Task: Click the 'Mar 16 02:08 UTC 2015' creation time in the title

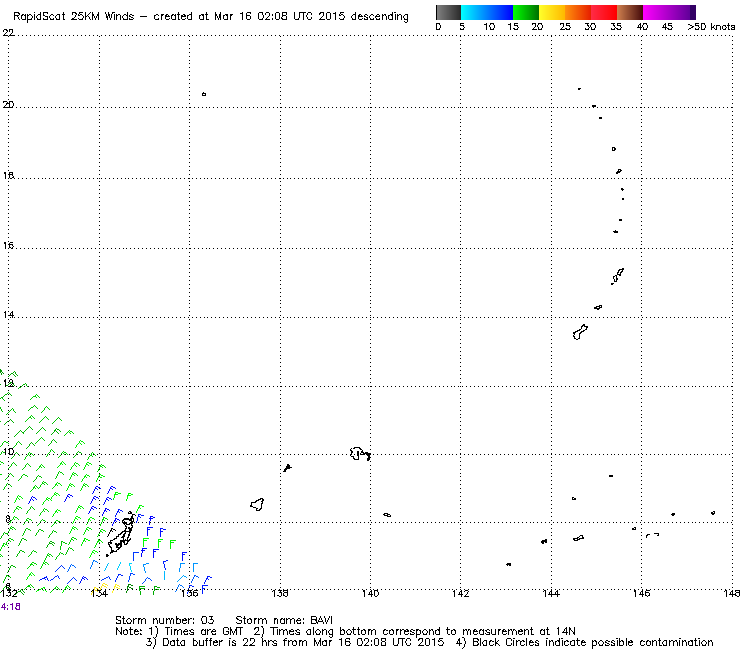Action: 280,17
